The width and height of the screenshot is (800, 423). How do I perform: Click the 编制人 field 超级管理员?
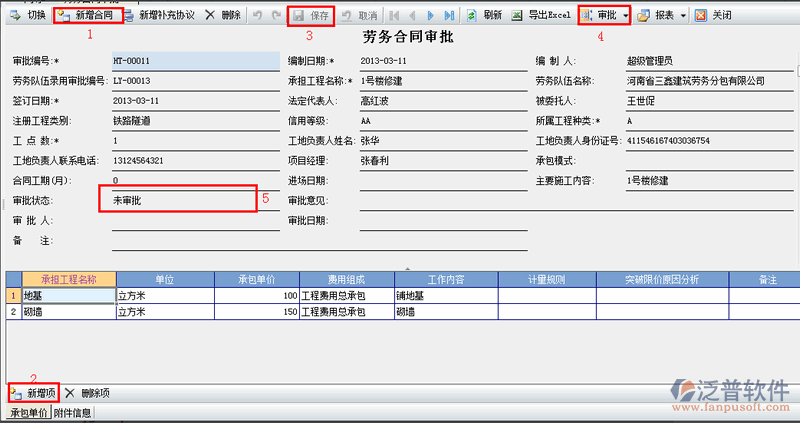[x=710, y=61]
